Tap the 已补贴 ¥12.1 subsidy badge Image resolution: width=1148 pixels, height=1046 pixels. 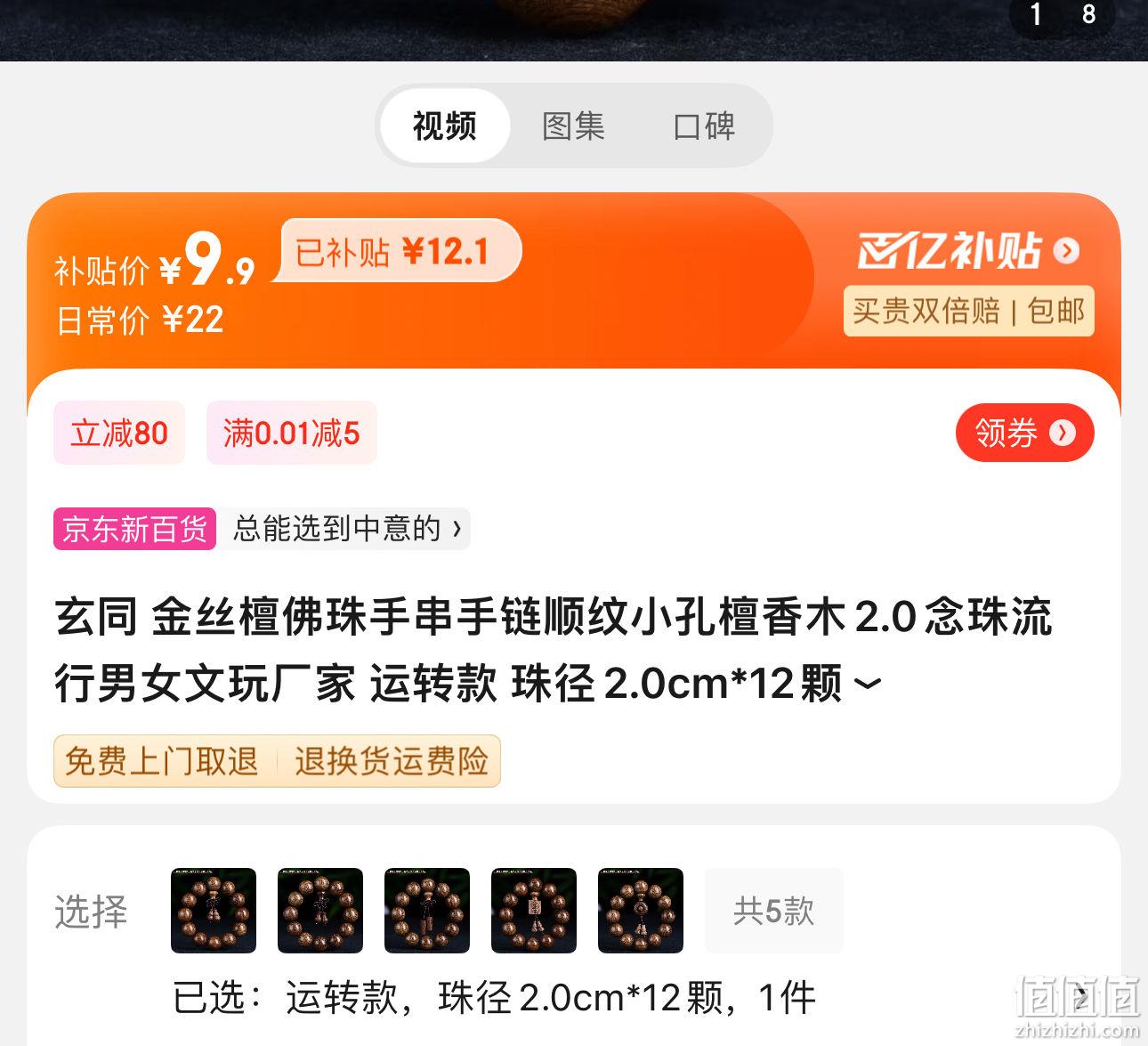point(397,251)
